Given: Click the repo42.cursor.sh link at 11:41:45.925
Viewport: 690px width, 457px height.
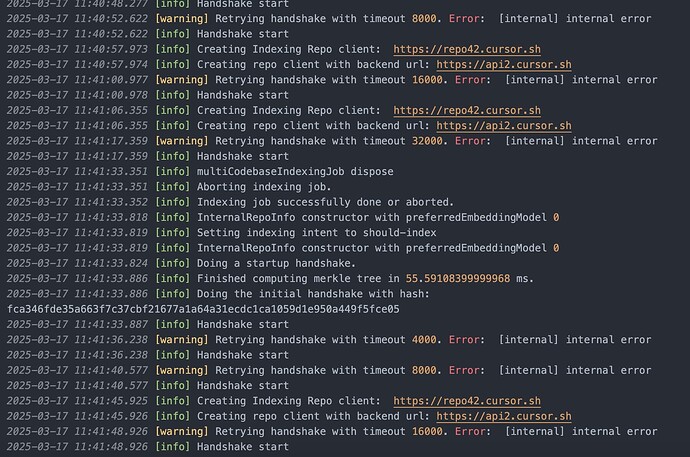Looking at the screenshot, I should [467, 401].
